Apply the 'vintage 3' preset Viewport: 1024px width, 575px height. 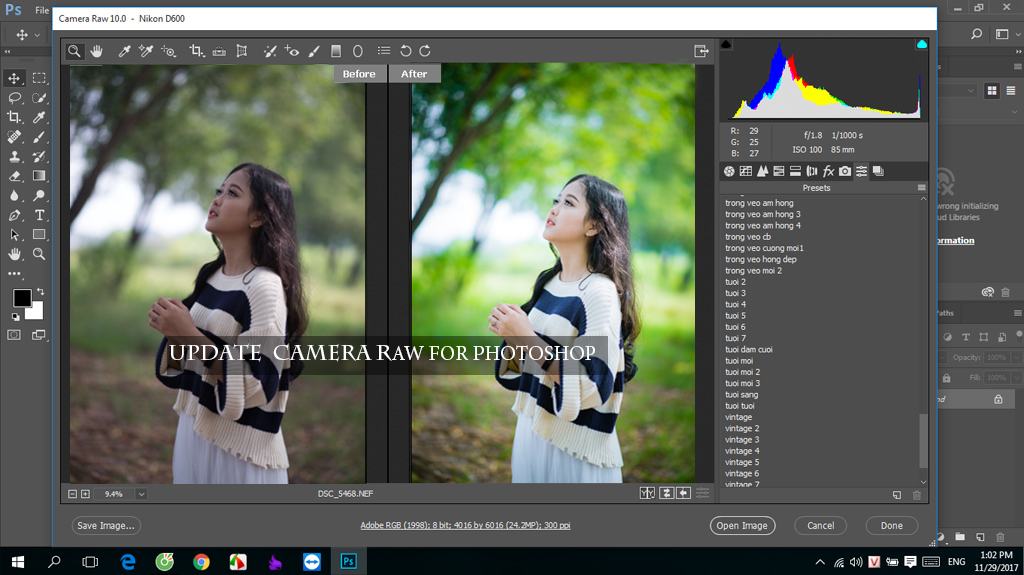(742, 440)
